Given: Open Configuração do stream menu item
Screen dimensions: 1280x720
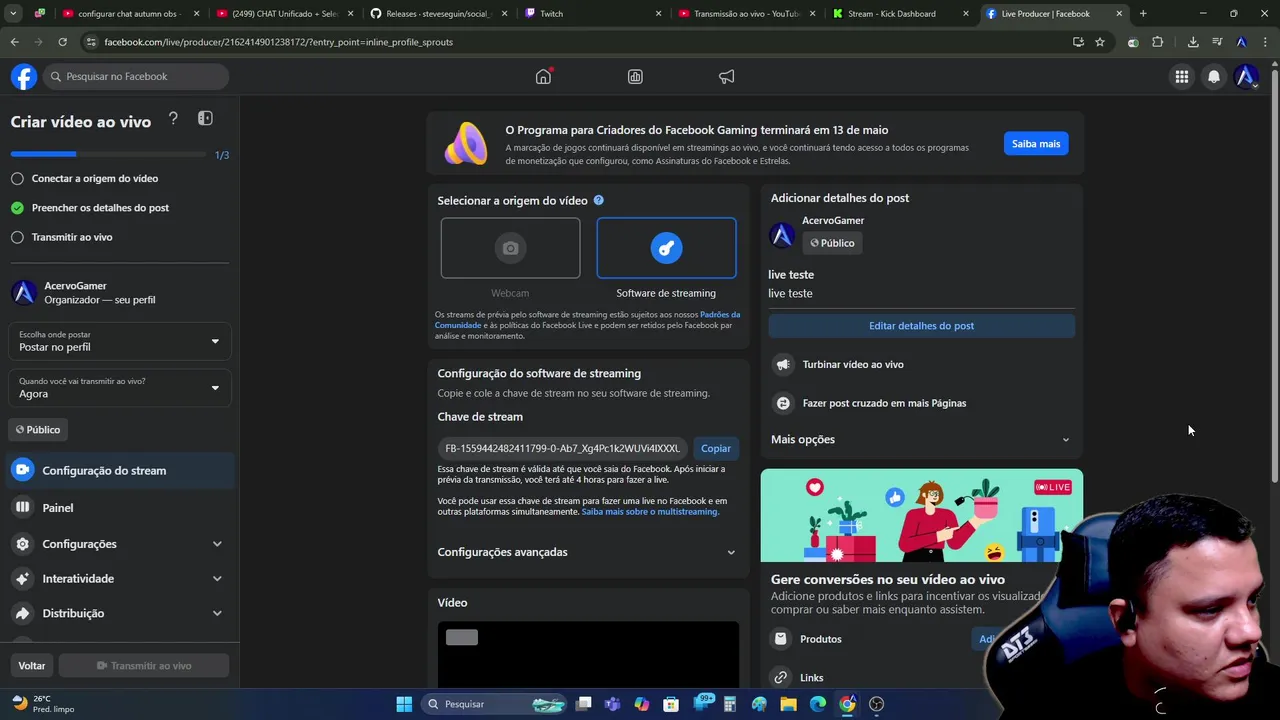Looking at the screenshot, I should (120, 470).
